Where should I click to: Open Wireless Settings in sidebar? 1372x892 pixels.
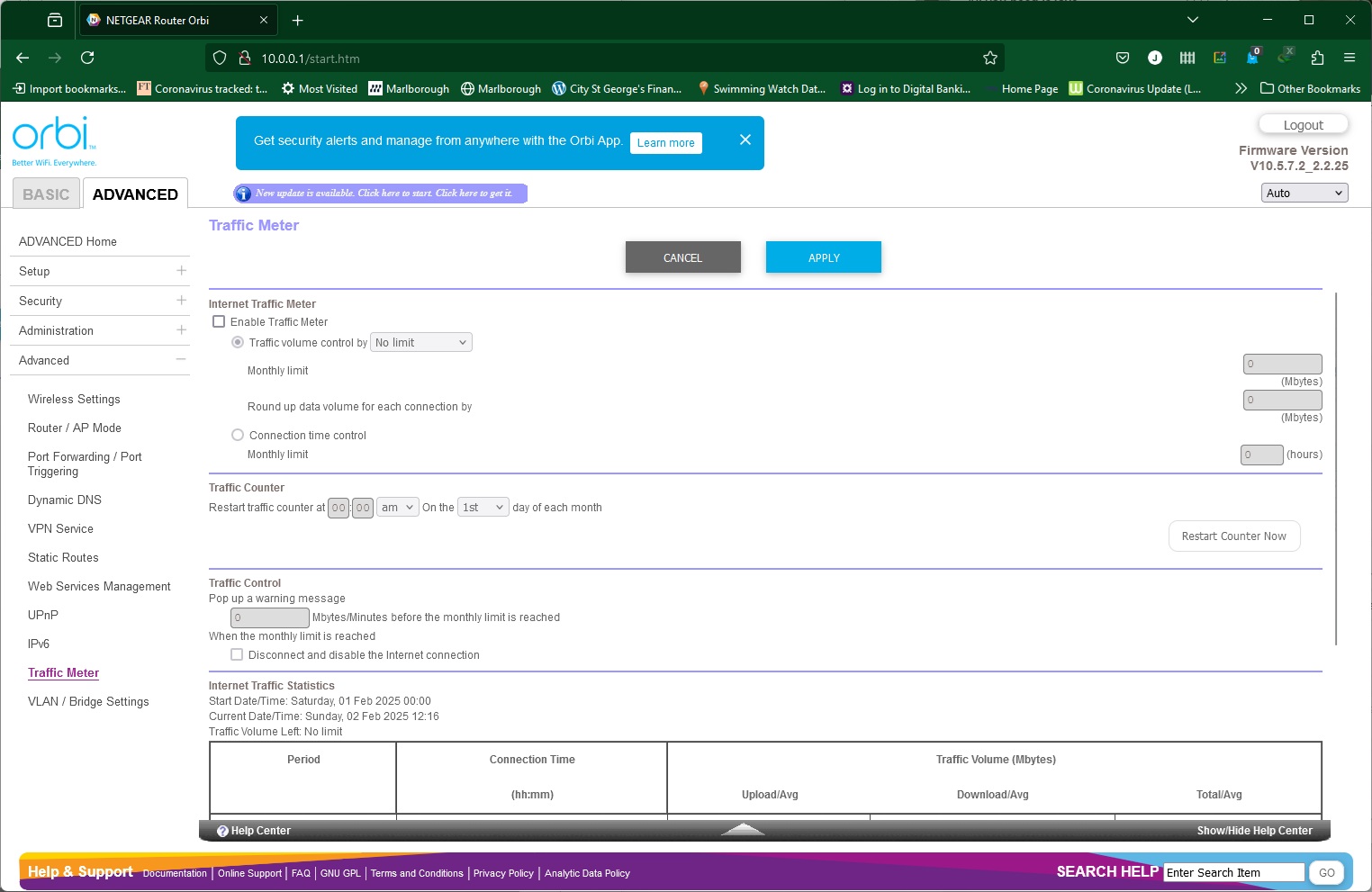74,399
